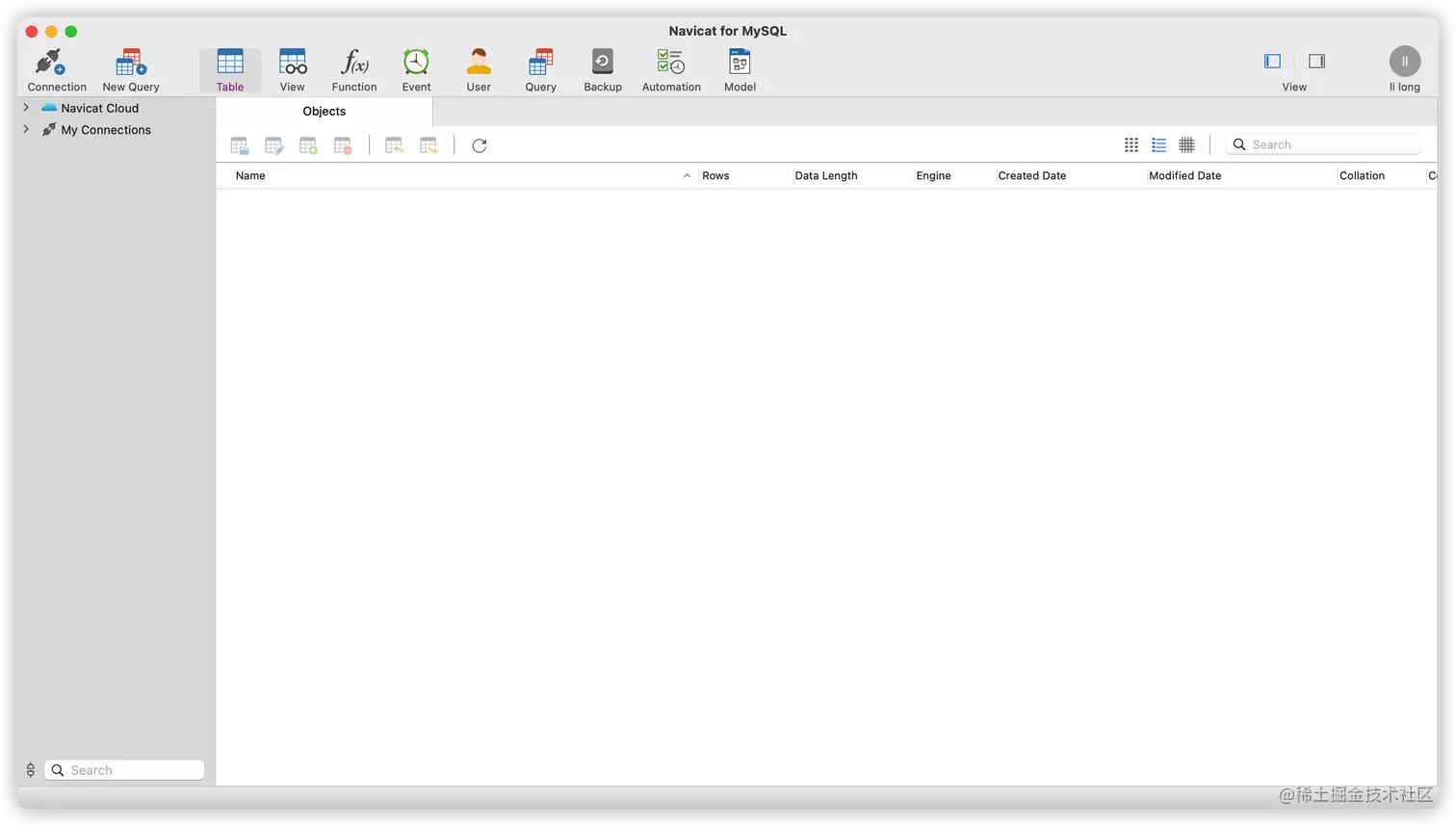Open the li long account avatar
Image resolution: width=1456 pixels, height=827 pixels.
1405,62
